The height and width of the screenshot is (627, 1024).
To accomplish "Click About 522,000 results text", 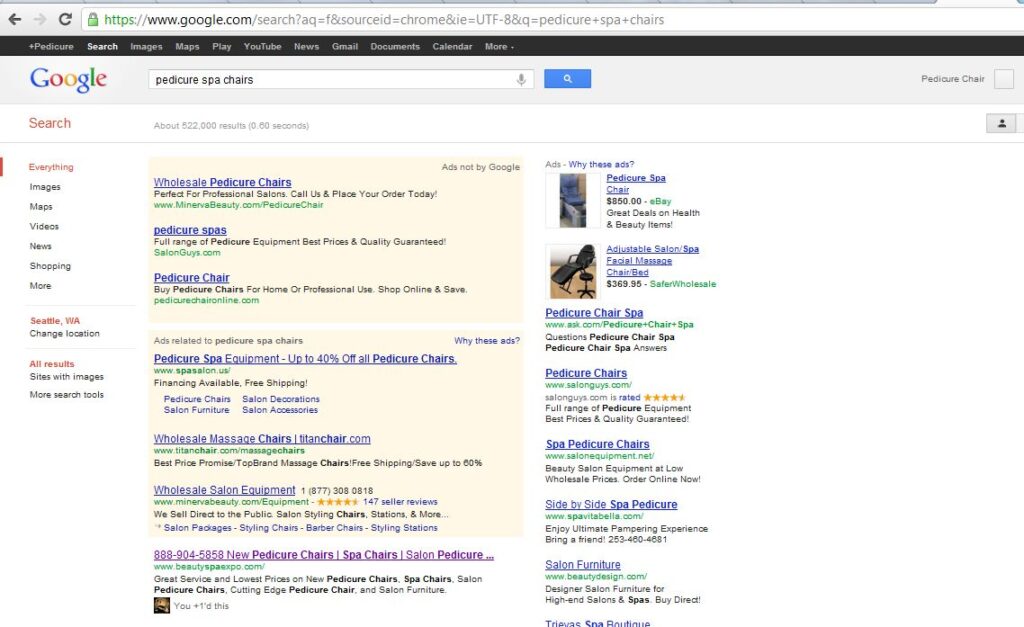I will point(231,125).
